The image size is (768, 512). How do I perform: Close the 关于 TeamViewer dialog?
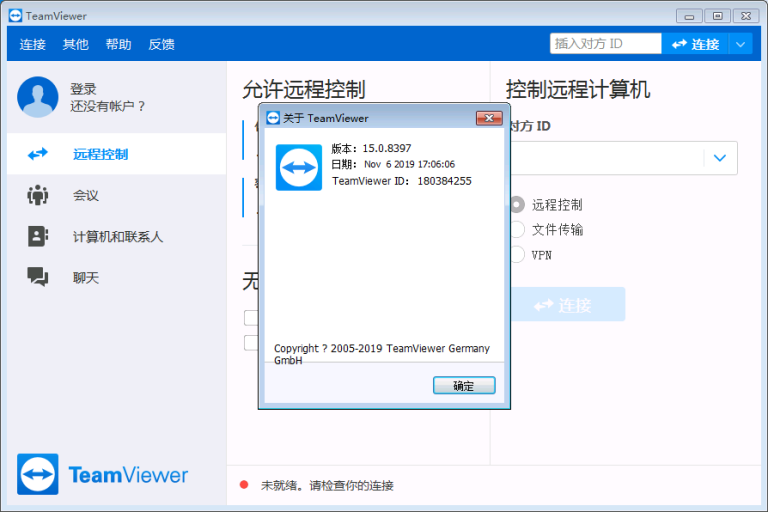[489, 118]
